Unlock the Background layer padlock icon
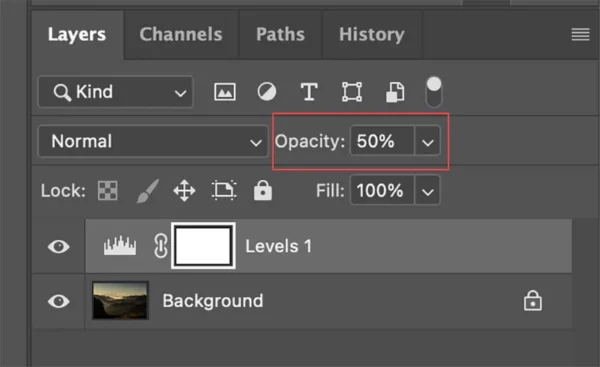 [533, 301]
